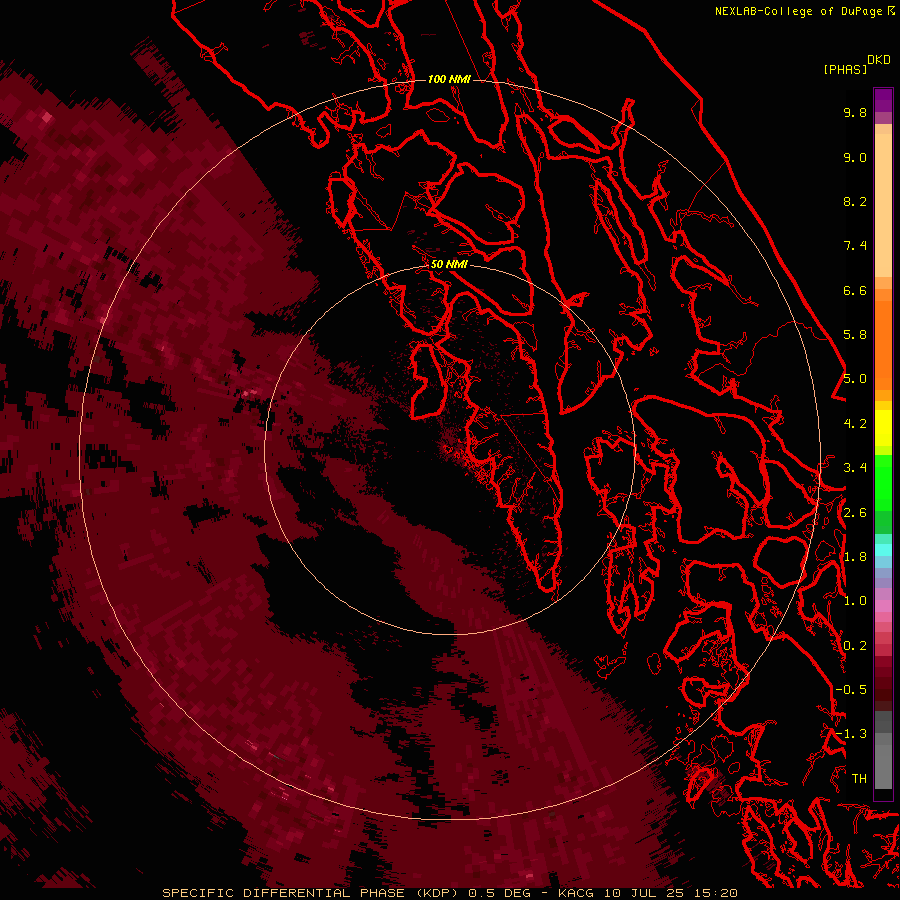Click the bright yellow segment of the color bar
Screen dimensions: 900x900
[883, 428]
